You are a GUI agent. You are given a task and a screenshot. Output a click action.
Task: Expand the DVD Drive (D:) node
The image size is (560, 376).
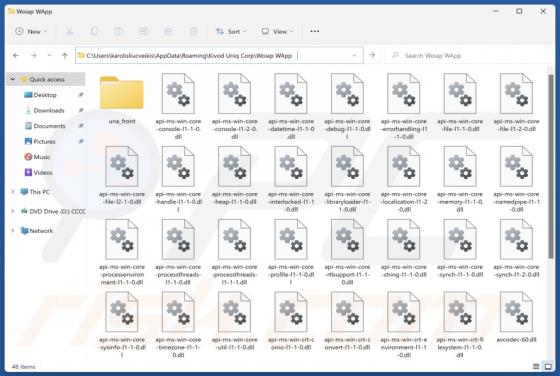(x=13, y=211)
